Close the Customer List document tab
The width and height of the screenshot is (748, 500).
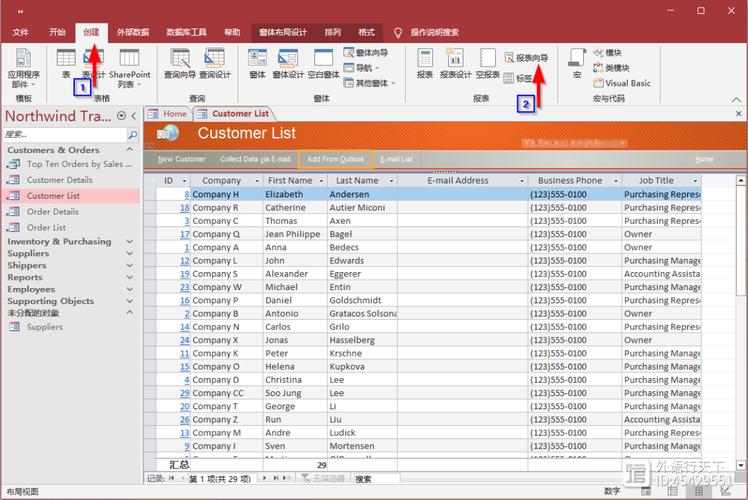pos(738,114)
